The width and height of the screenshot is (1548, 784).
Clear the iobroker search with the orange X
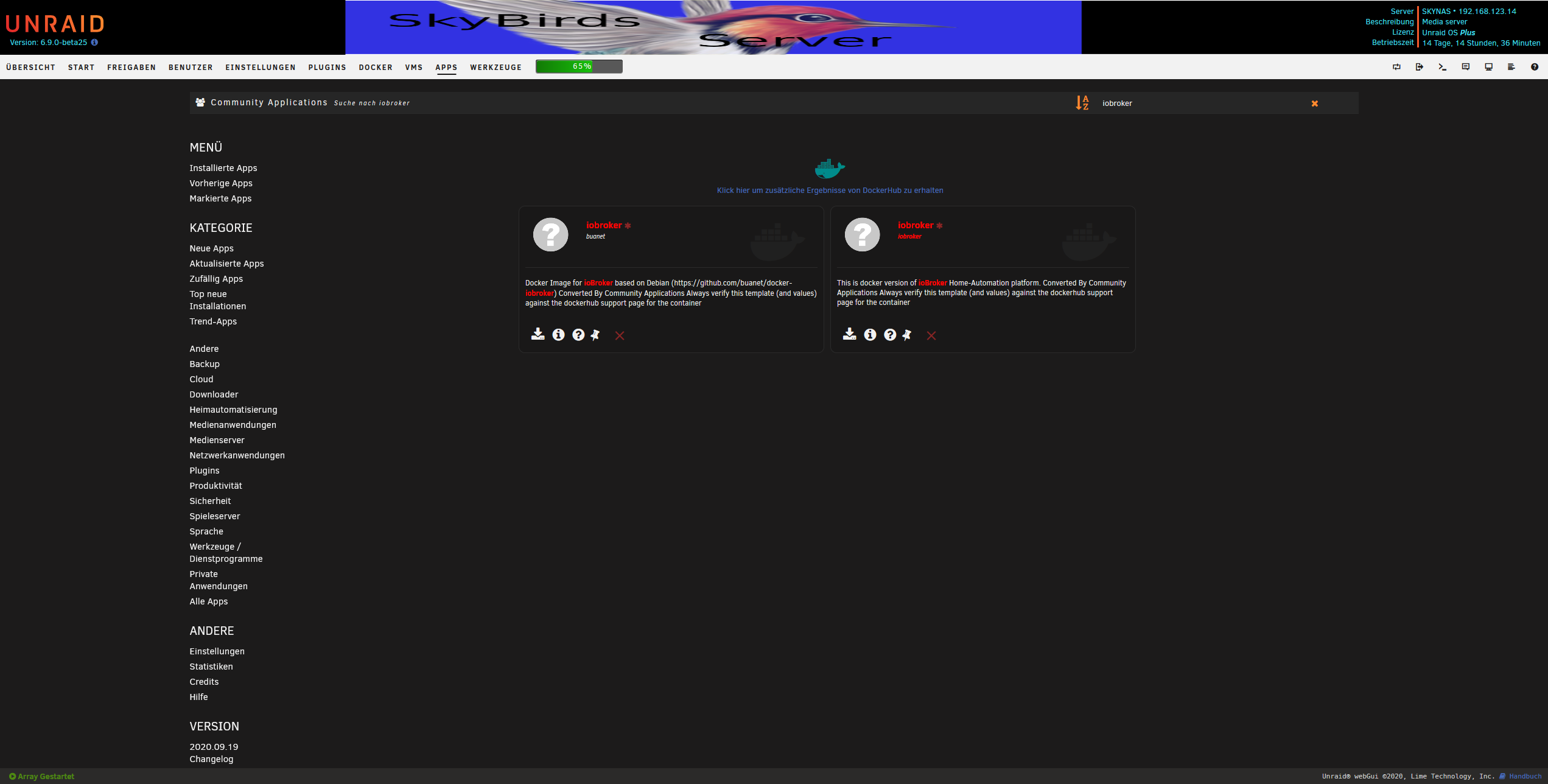(1315, 103)
